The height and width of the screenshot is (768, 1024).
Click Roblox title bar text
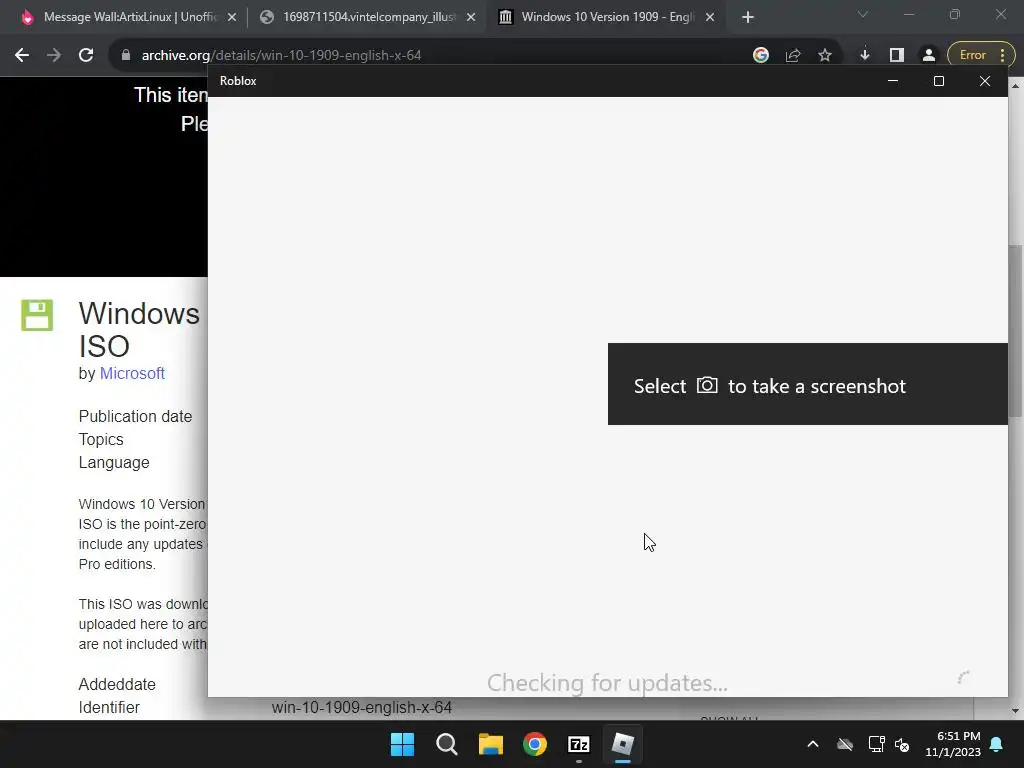238,81
